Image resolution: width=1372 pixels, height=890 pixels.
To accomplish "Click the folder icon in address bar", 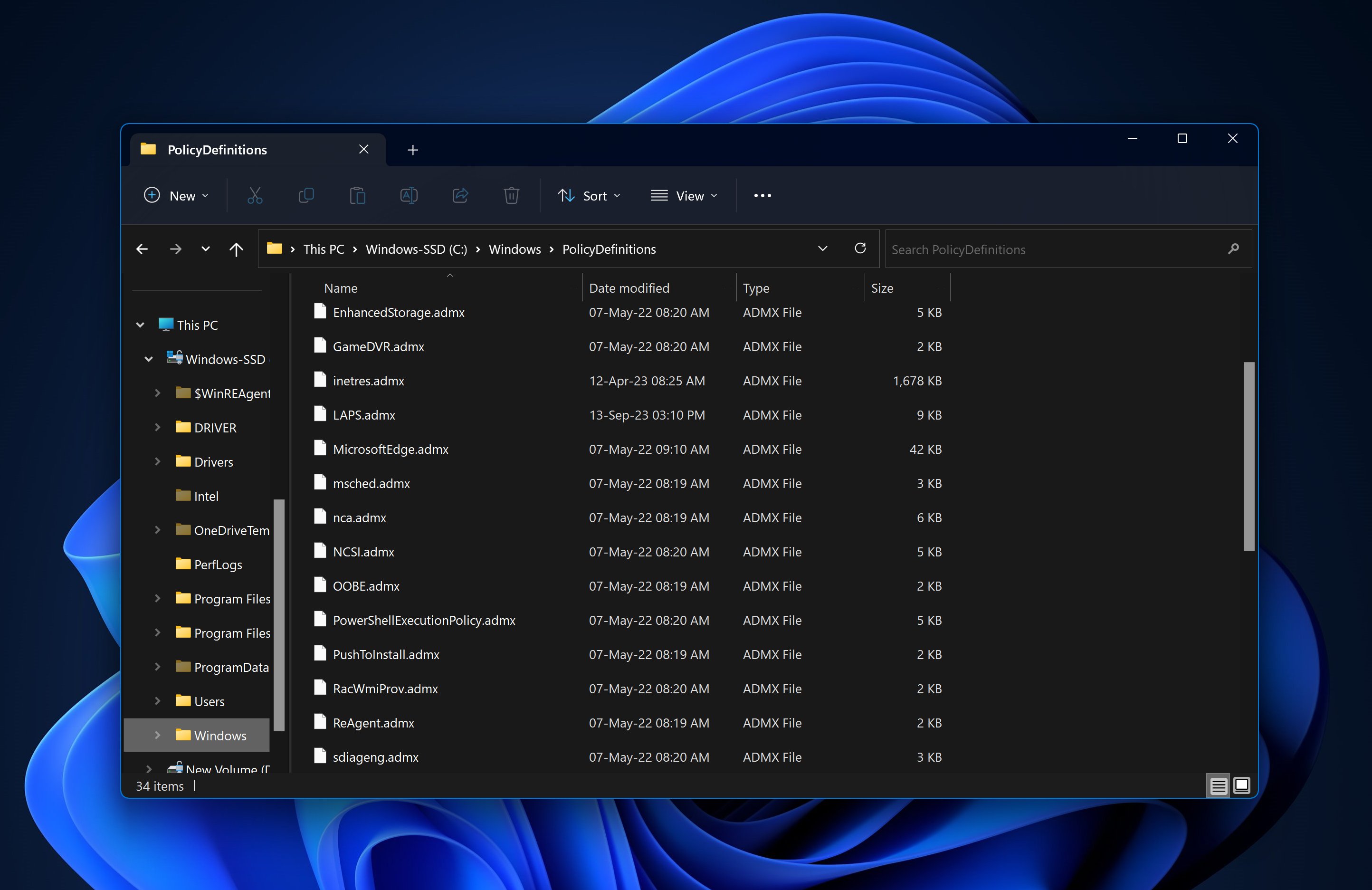I will pos(275,249).
